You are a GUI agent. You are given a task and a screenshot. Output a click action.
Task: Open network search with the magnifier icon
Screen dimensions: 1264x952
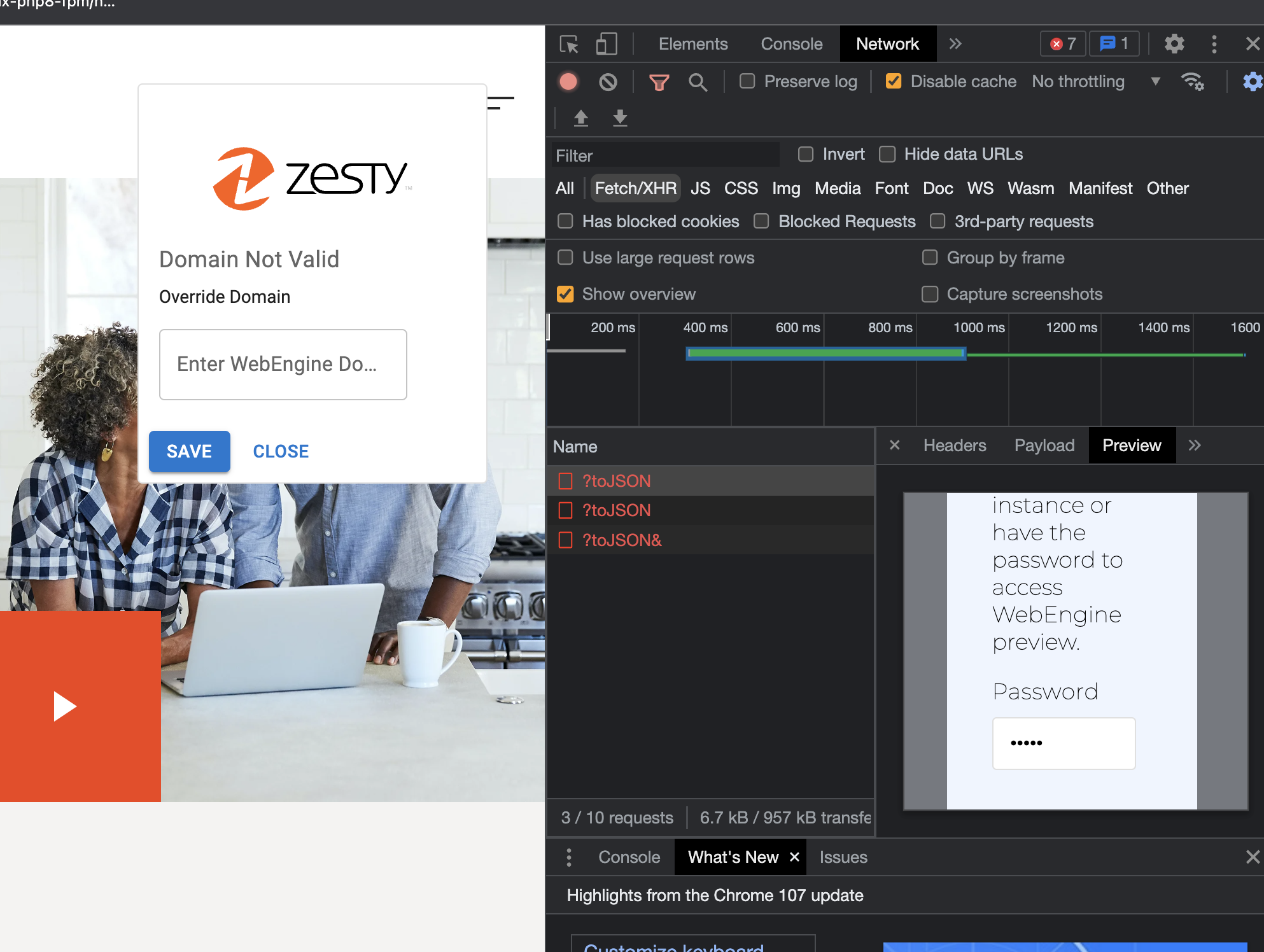[x=698, y=81]
